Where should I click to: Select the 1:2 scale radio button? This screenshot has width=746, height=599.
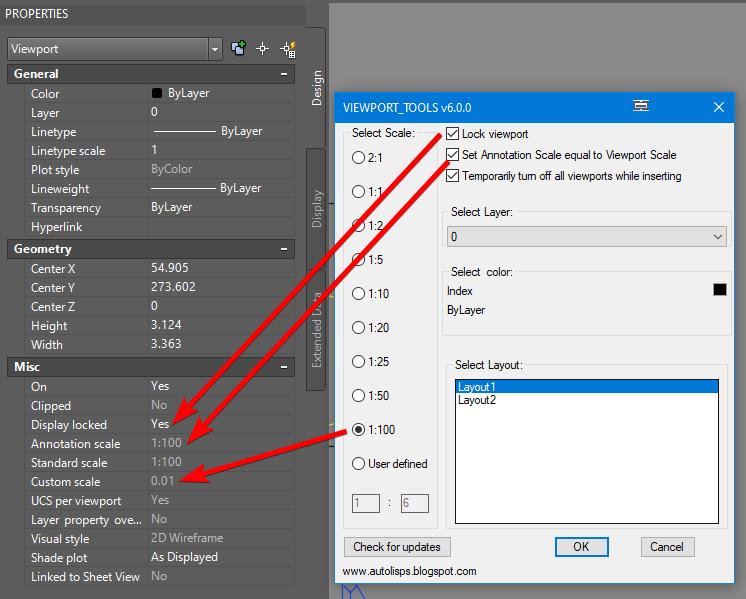click(x=358, y=226)
